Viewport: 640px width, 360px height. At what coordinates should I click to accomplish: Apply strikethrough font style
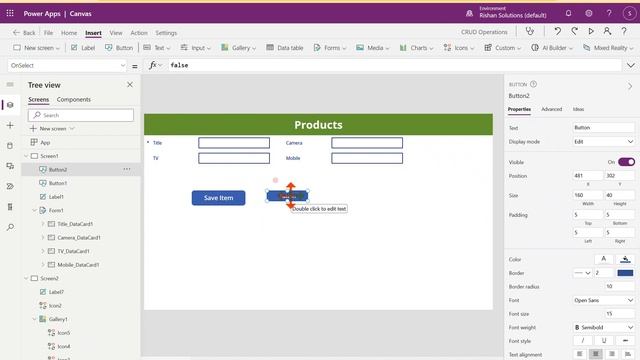(x=625, y=340)
